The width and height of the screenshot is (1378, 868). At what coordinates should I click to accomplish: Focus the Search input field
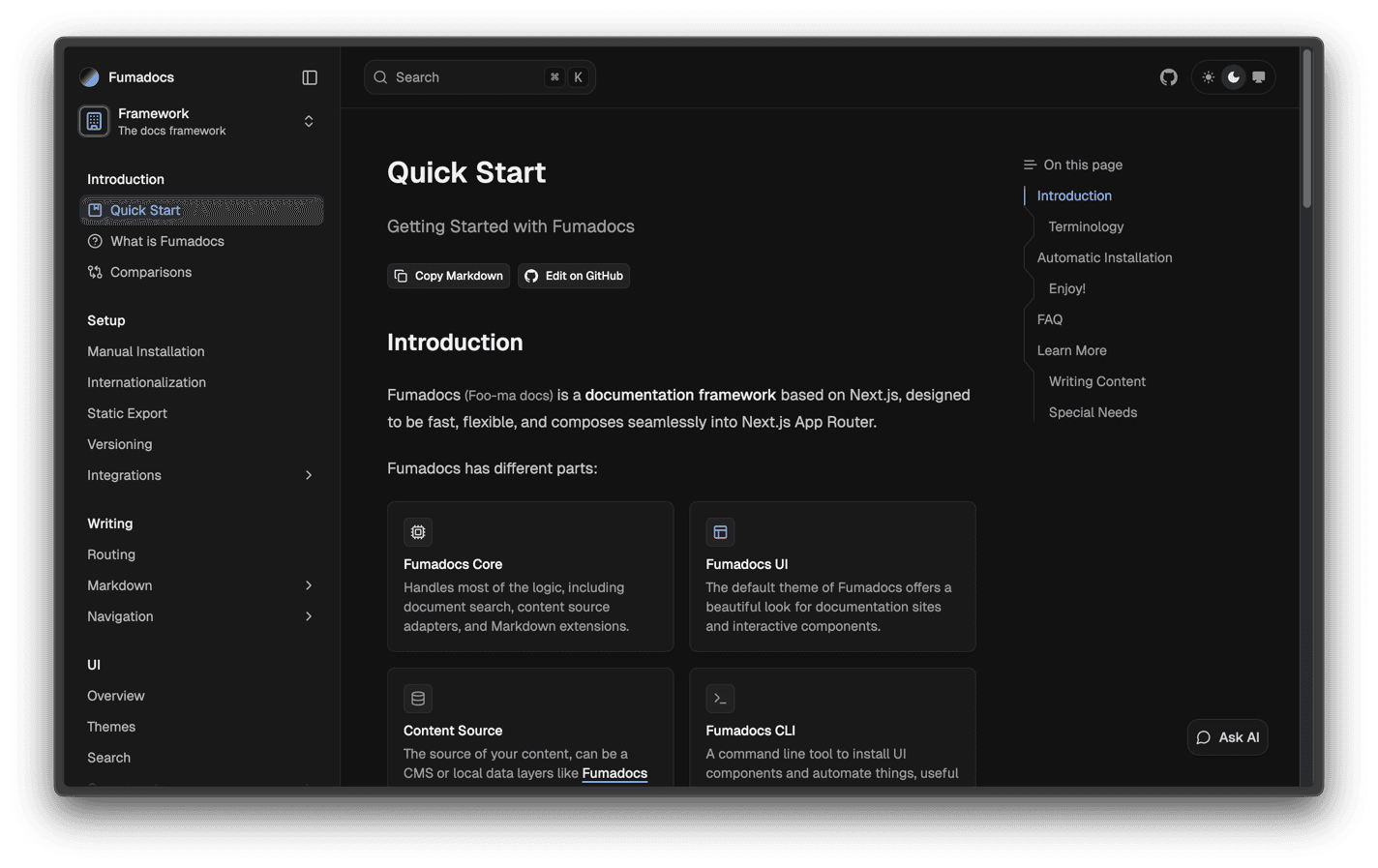click(464, 77)
